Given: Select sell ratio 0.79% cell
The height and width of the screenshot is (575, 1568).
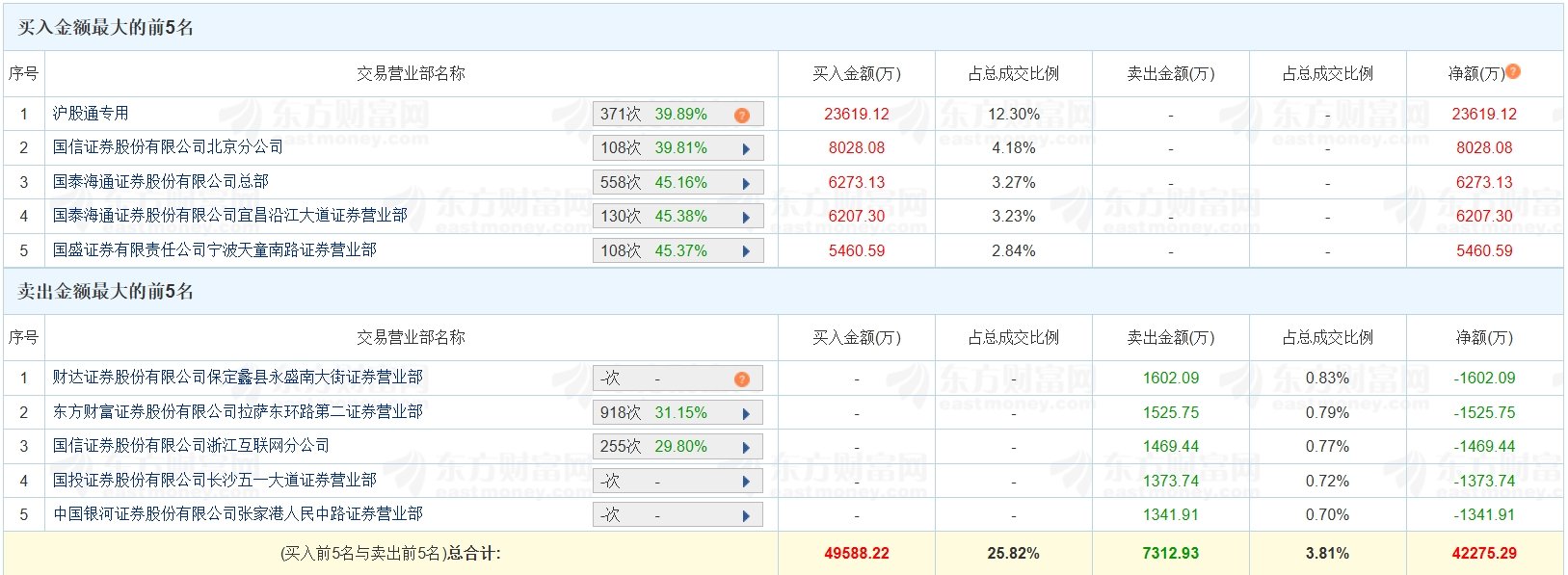Looking at the screenshot, I should pos(1328,412).
